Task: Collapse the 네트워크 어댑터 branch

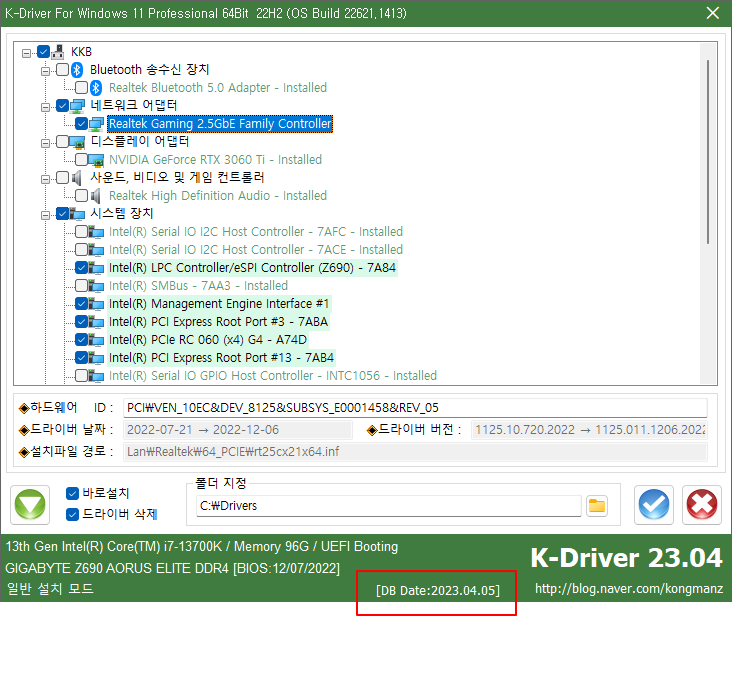Action: (x=45, y=107)
